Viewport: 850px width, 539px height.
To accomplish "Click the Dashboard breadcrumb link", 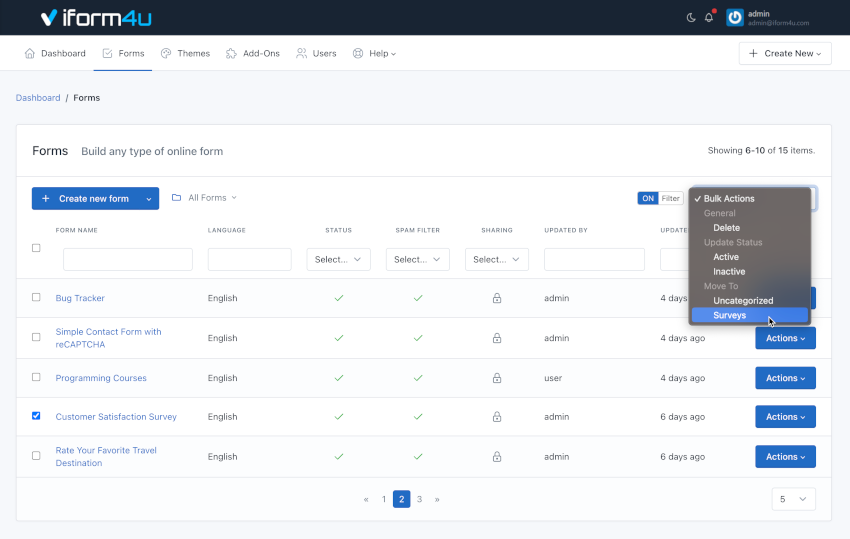I will pos(38,98).
